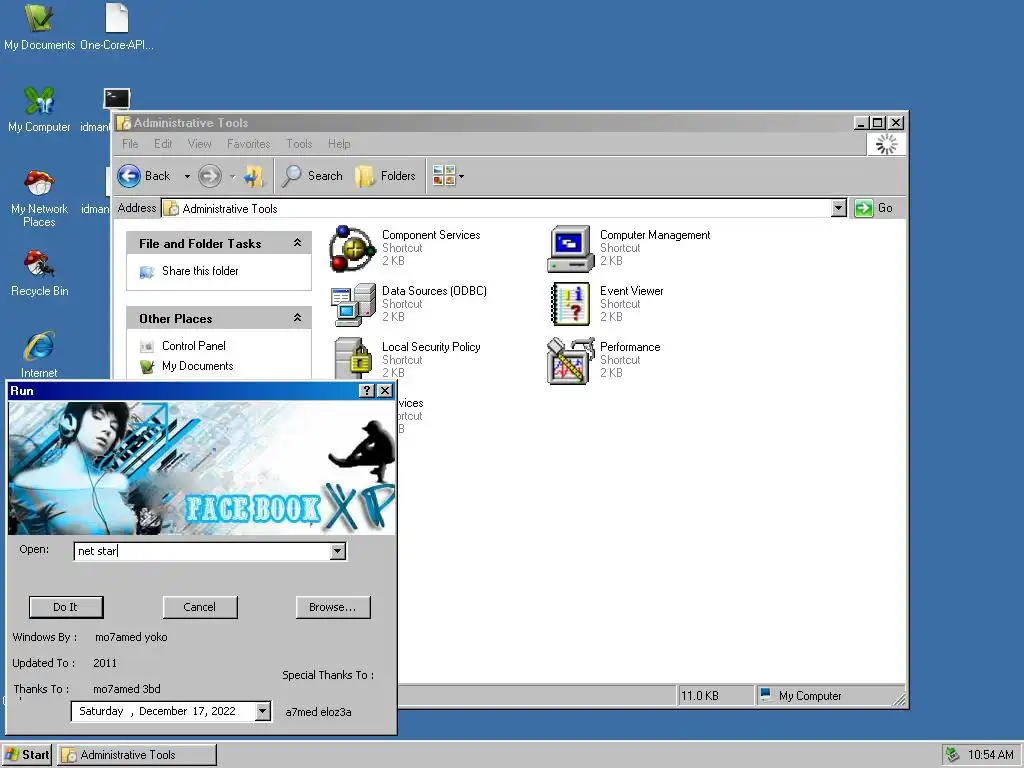Viewport: 1024px width, 768px height.
Task: Open the Component Services shortcut icon
Action: (x=353, y=249)
